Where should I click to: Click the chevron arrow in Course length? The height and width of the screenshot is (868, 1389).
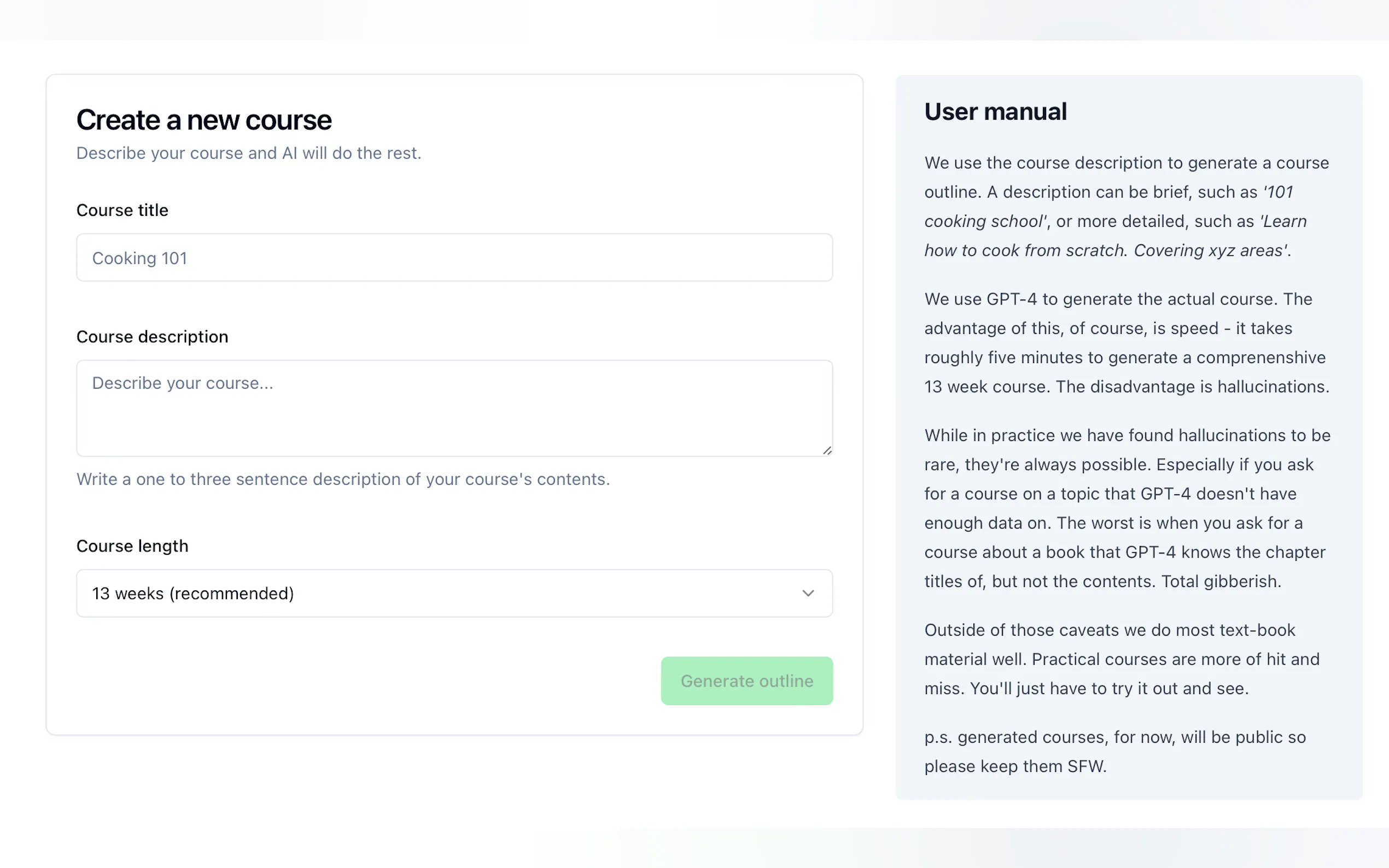pos(808,593)
